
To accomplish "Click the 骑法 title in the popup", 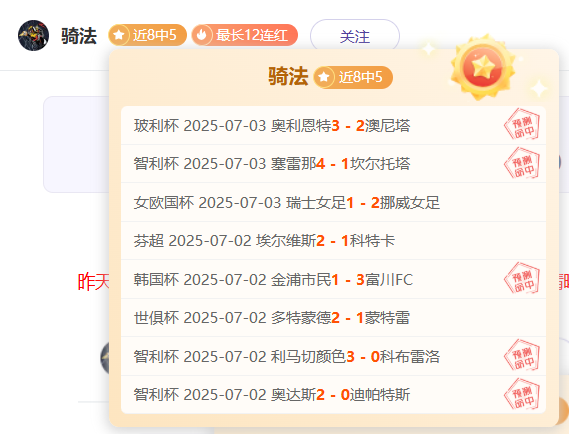I will pos(288,76).
